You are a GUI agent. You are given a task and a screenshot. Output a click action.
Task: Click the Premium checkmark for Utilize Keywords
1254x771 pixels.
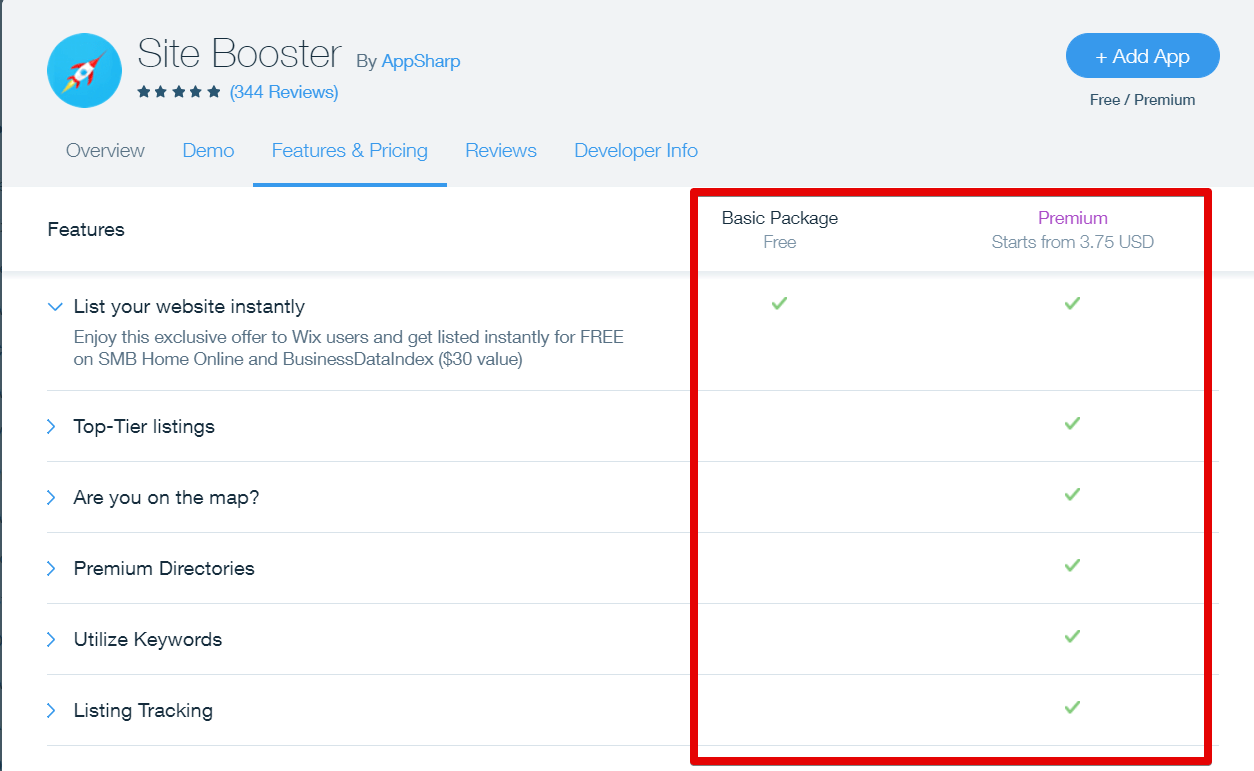1073,636
